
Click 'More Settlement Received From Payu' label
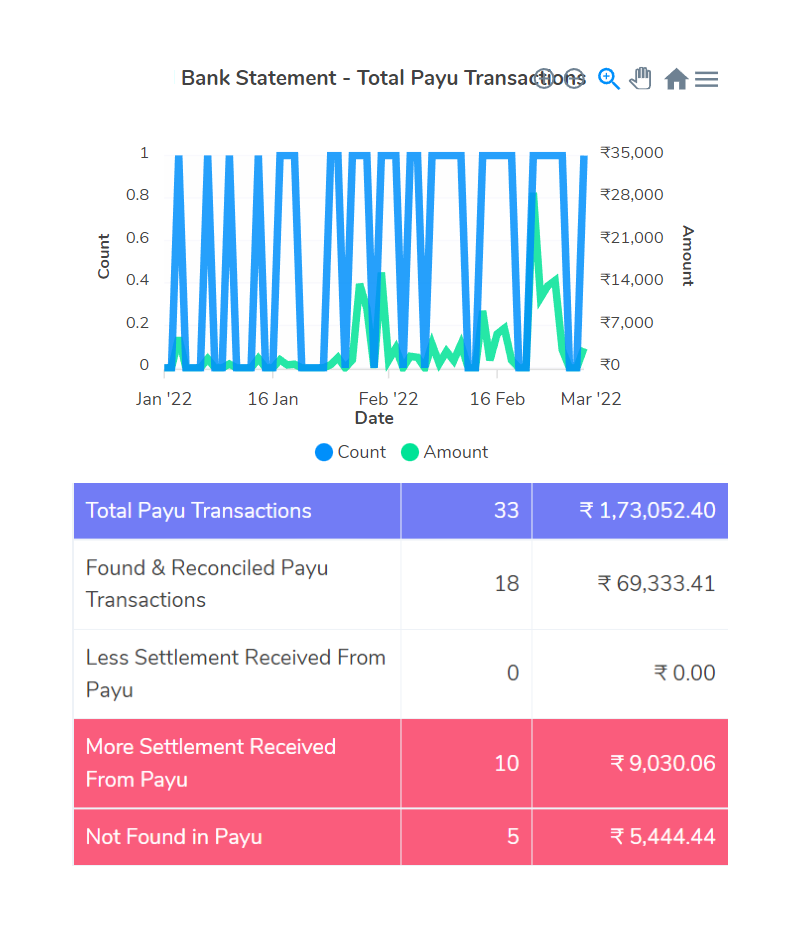pyautogui.click(x=211, y=763)
